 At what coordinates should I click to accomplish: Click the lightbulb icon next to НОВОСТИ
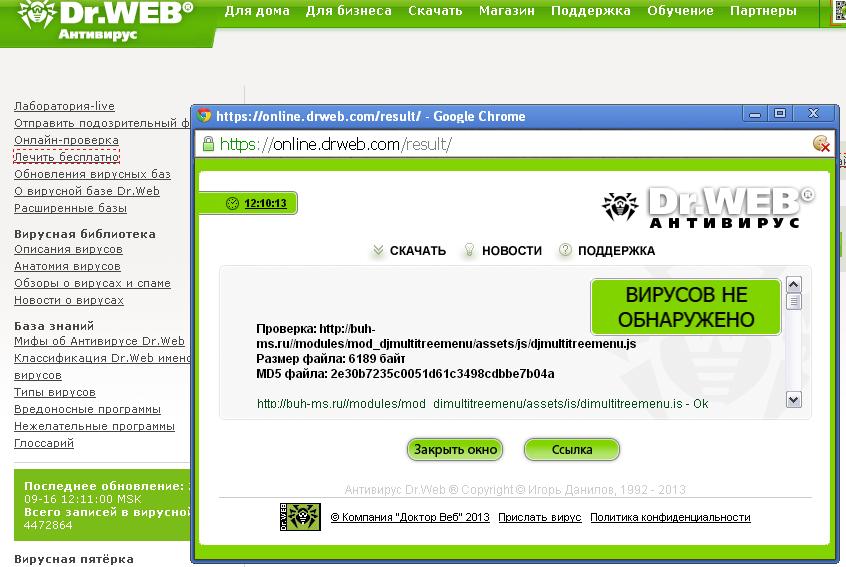point(469,250)
